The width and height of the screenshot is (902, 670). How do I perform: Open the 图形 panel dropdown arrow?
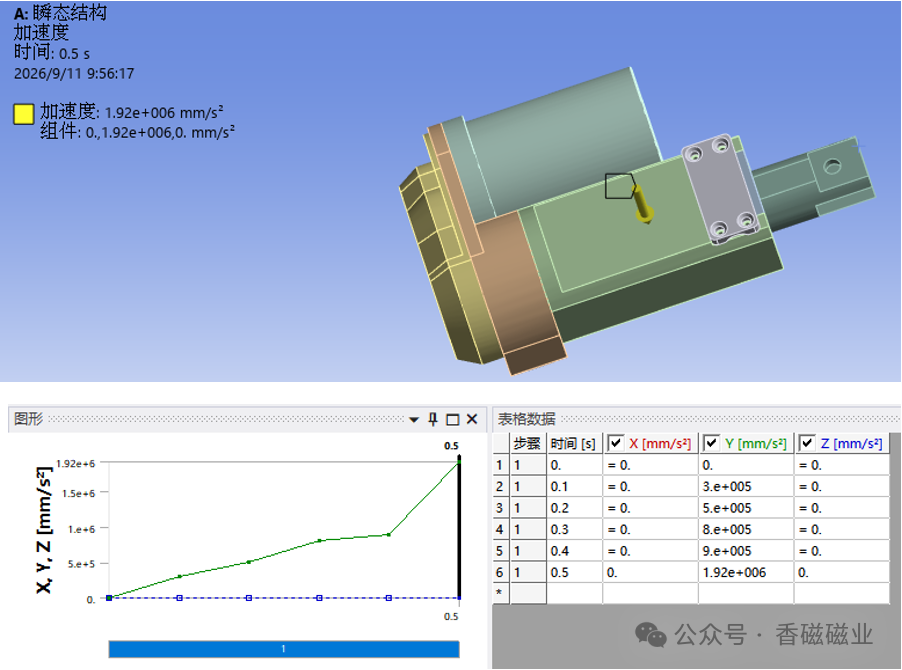[x=414, y=420]
